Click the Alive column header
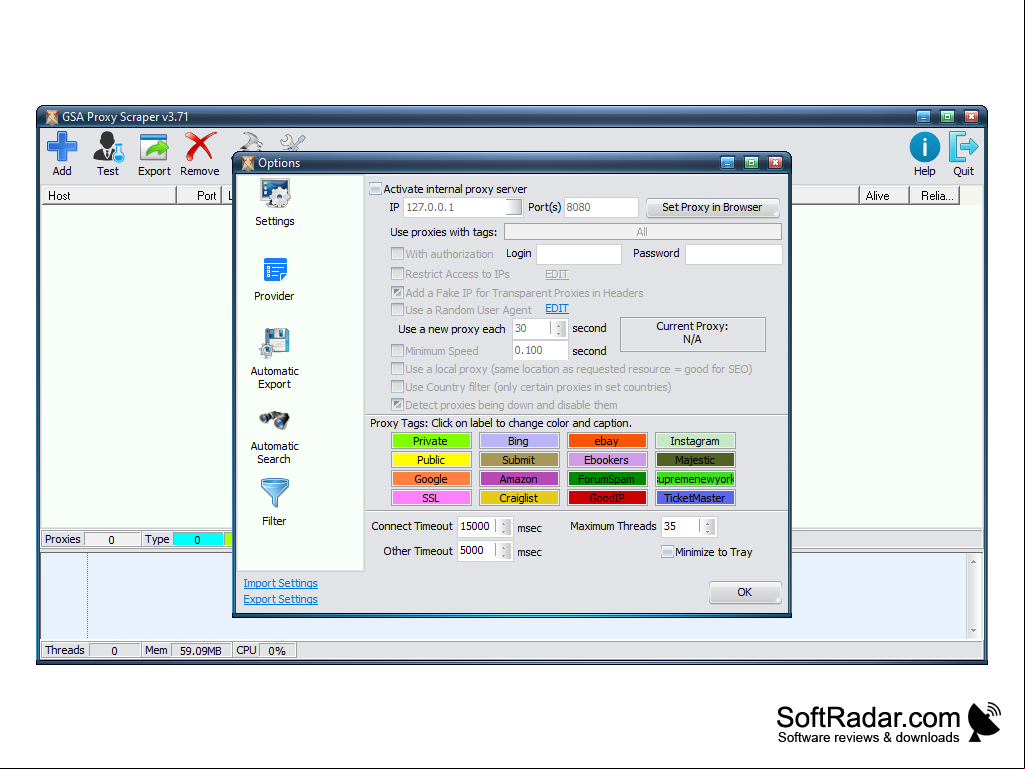The image size is (1025, 769). pos(884,196)
